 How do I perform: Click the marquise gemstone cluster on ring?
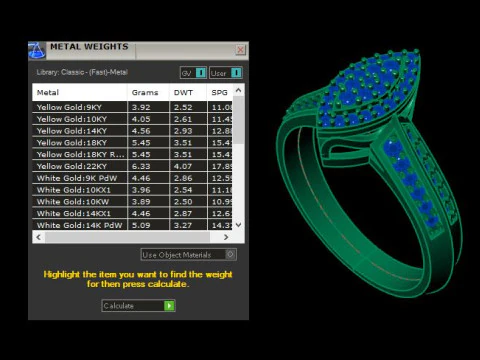click(368, 89)
